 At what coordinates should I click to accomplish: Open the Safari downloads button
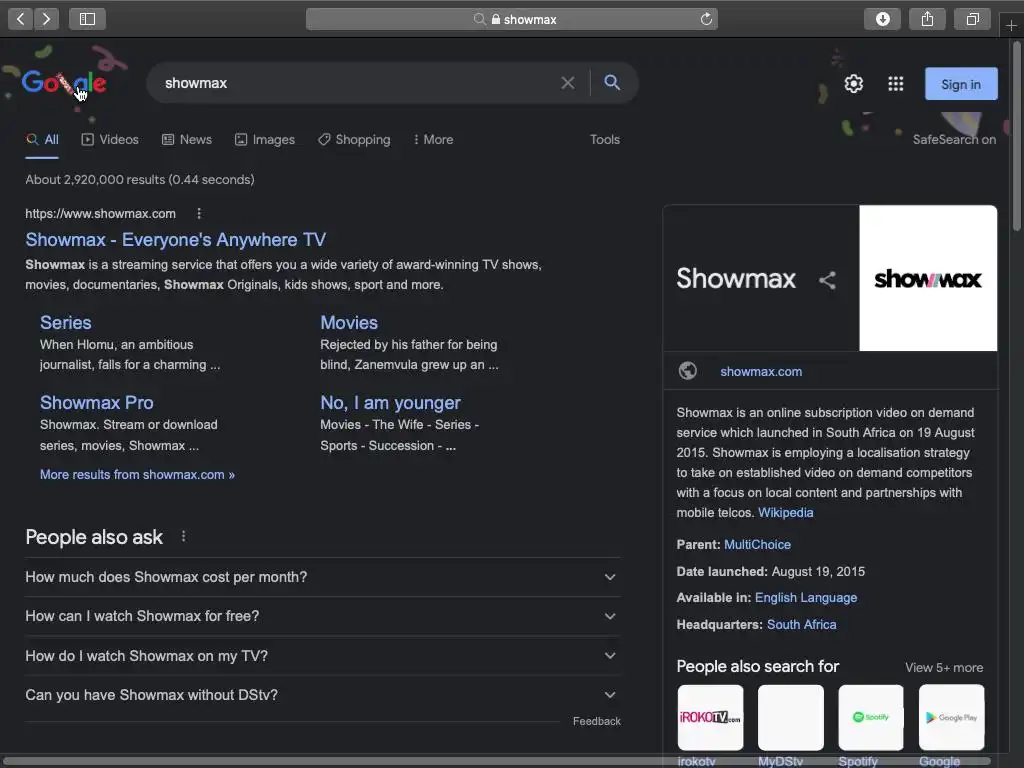[882, 19]
